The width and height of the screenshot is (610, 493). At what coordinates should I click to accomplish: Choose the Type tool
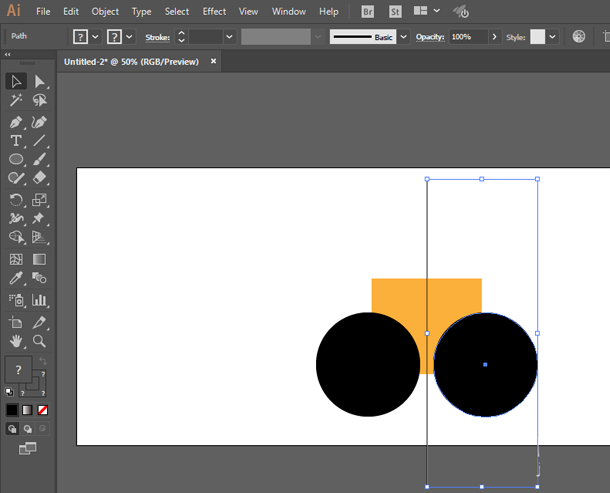coord(16,140)
